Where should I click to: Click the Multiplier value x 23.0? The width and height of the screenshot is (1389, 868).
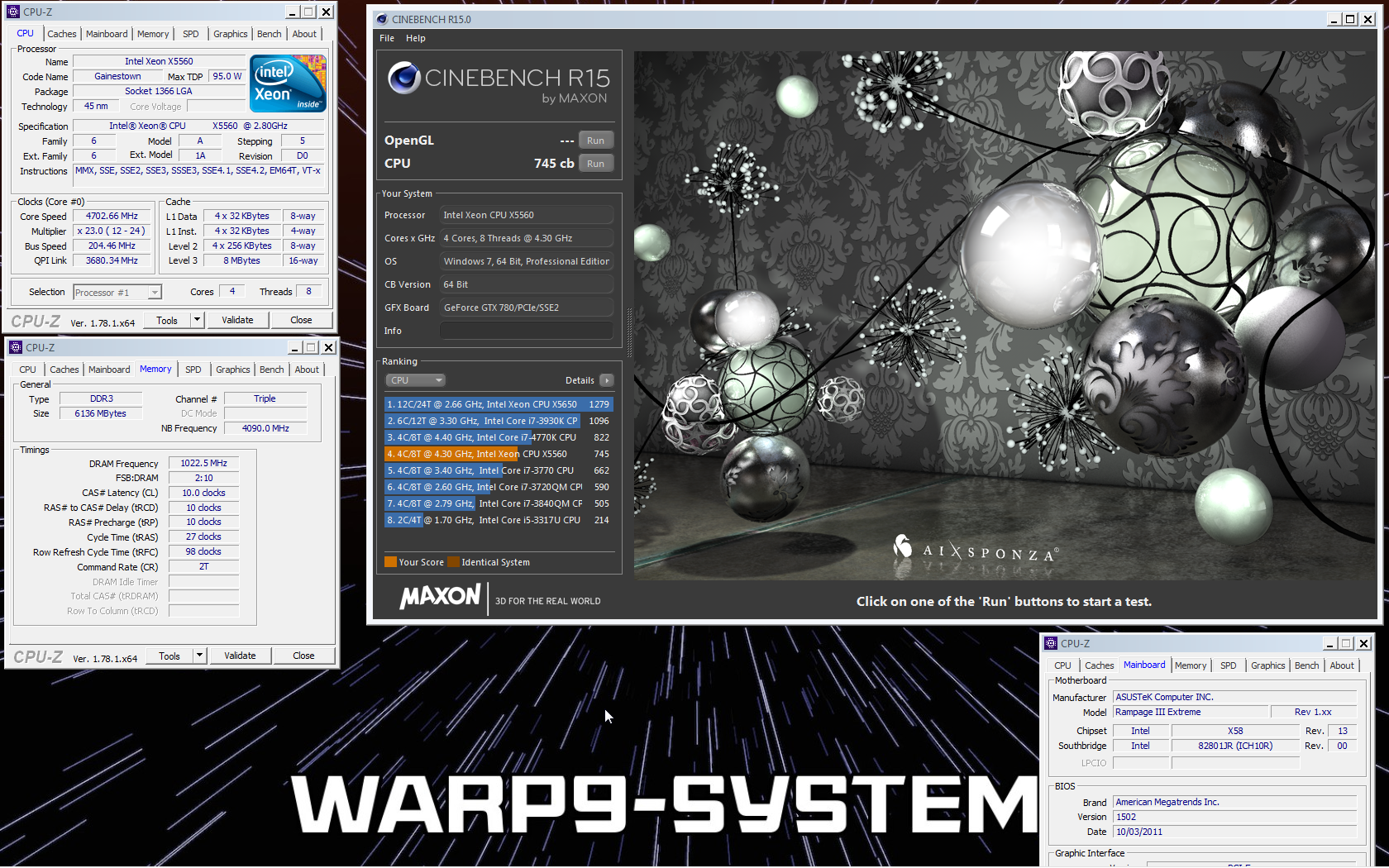tap(112, 231)
